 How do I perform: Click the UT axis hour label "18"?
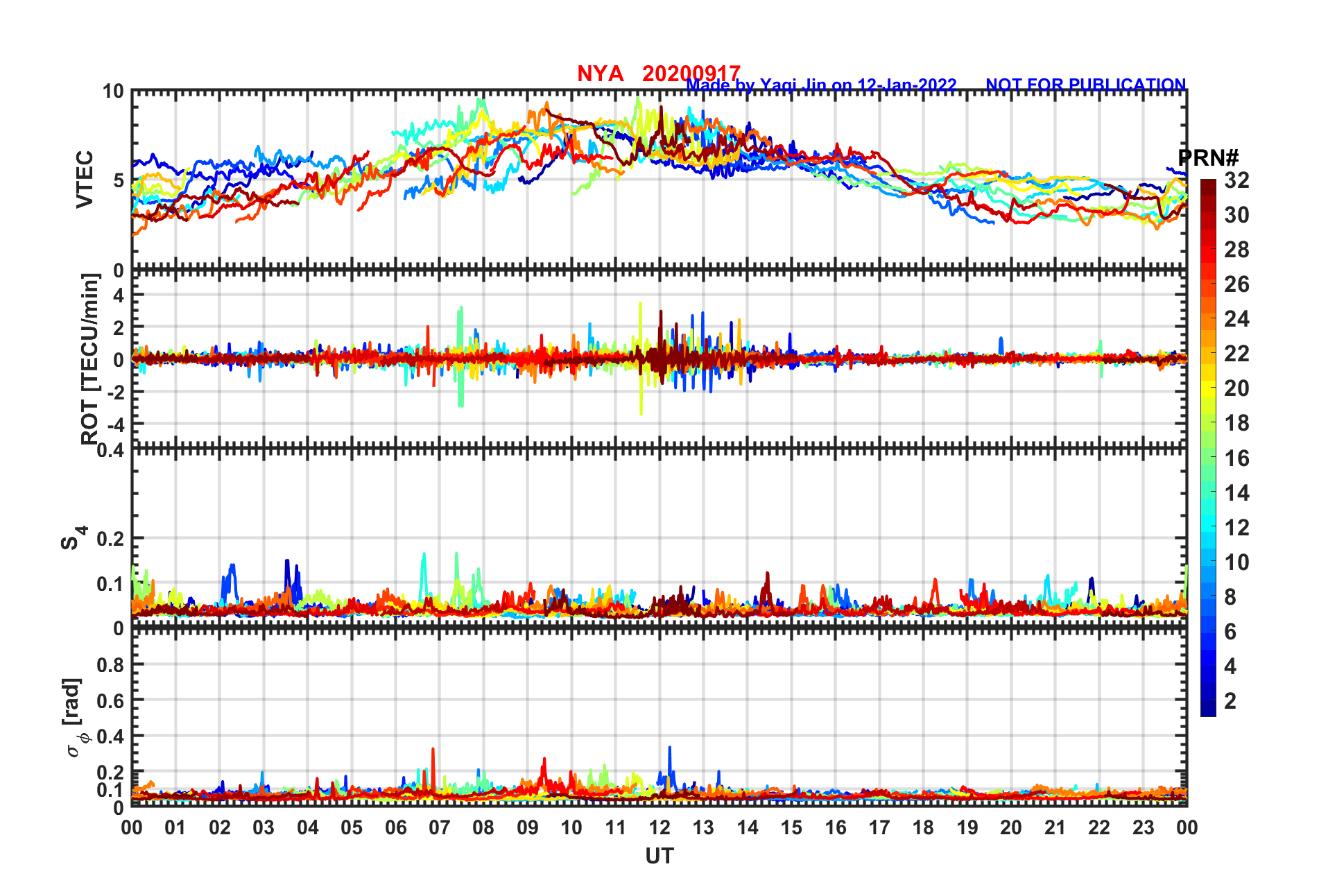(x=923, y=827)
